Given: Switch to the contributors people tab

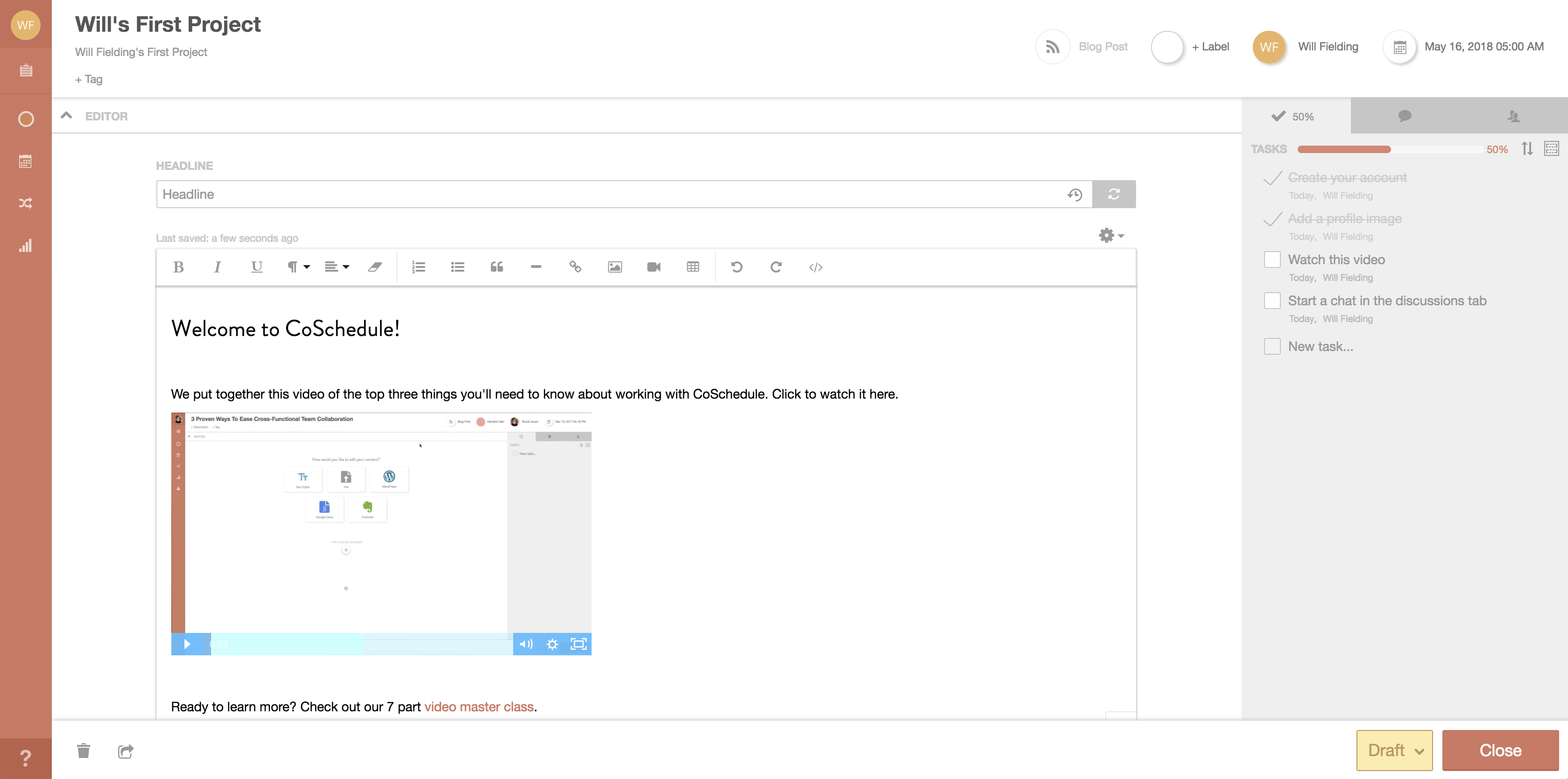Looking at the screenshot, I should point(1513,116).
